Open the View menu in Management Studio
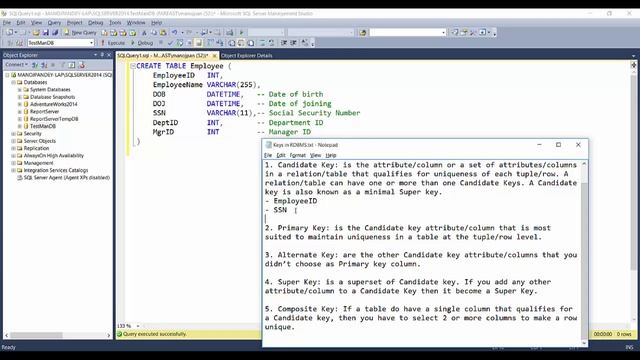Viewport: 640px width, 360px height. pyautogui.click(x=36, y=22)
